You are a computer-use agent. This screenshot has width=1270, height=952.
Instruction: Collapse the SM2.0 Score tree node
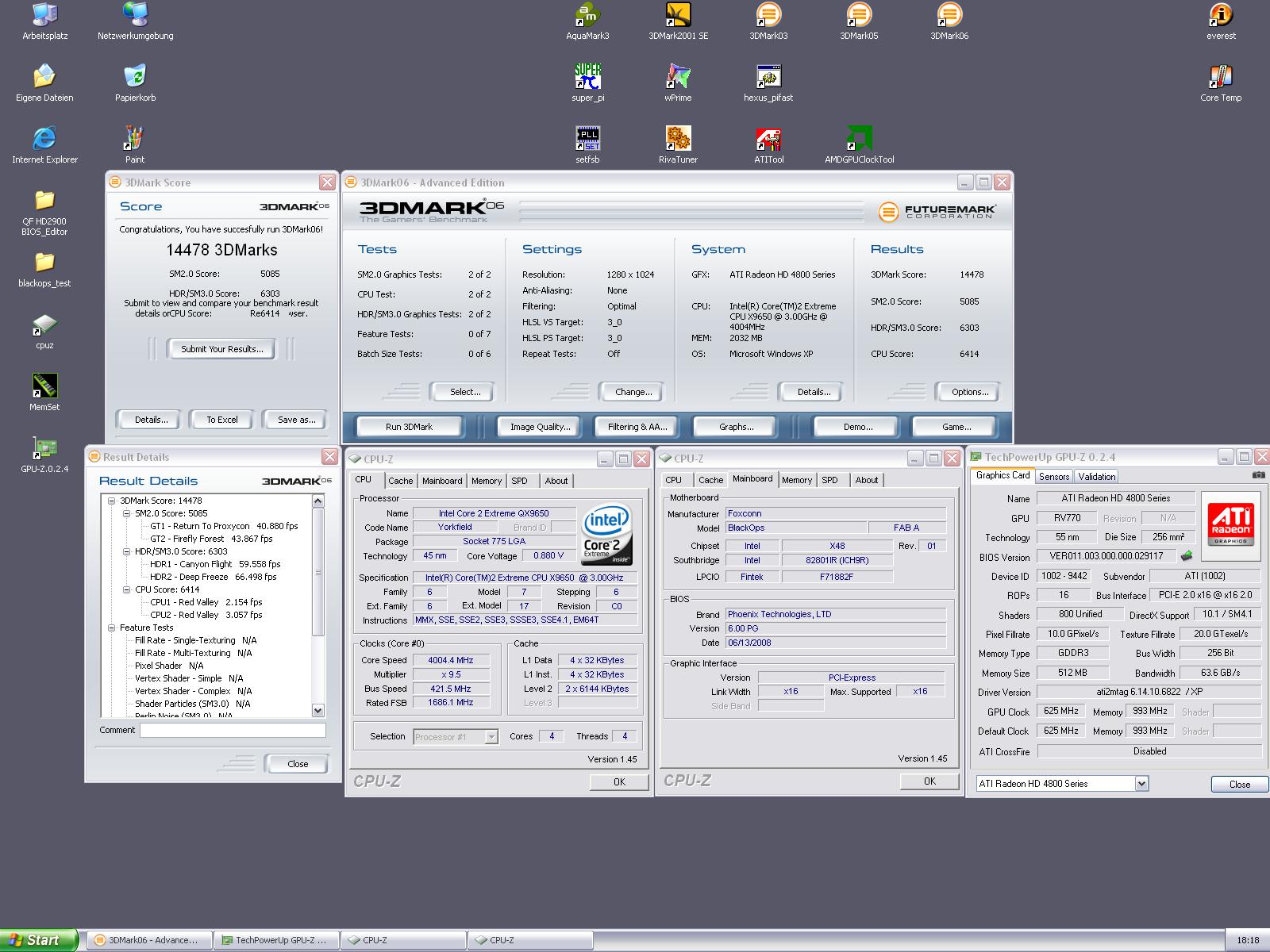(x=127, y=513)
